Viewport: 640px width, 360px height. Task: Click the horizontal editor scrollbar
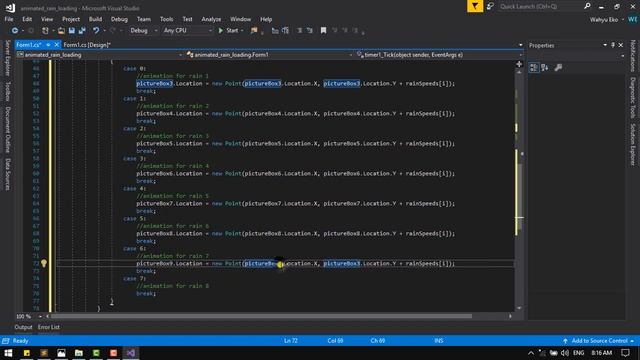(261, 316)
